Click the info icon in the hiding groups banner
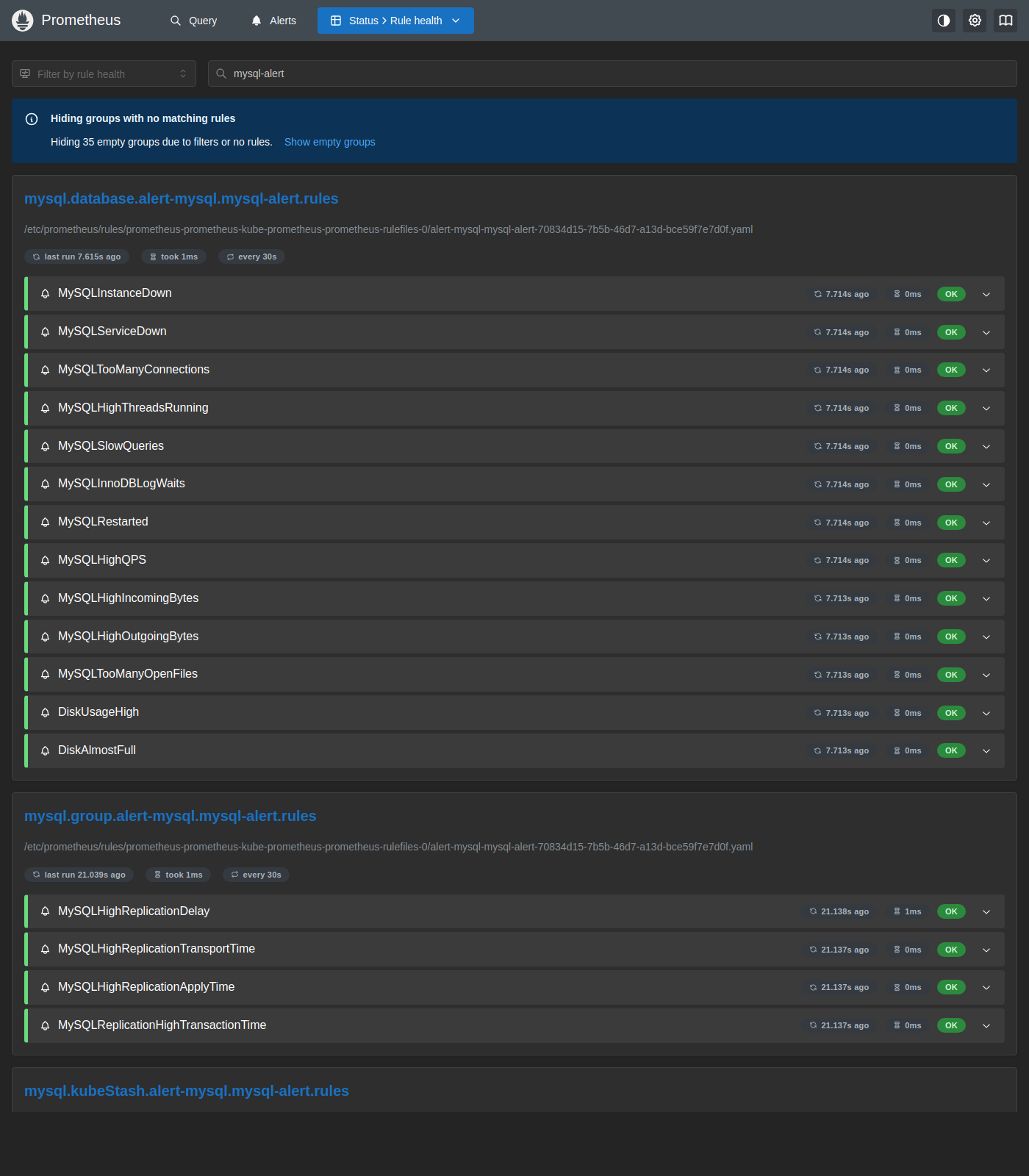The width and height of the screenshot is (1029, 1176). point(32,119)
